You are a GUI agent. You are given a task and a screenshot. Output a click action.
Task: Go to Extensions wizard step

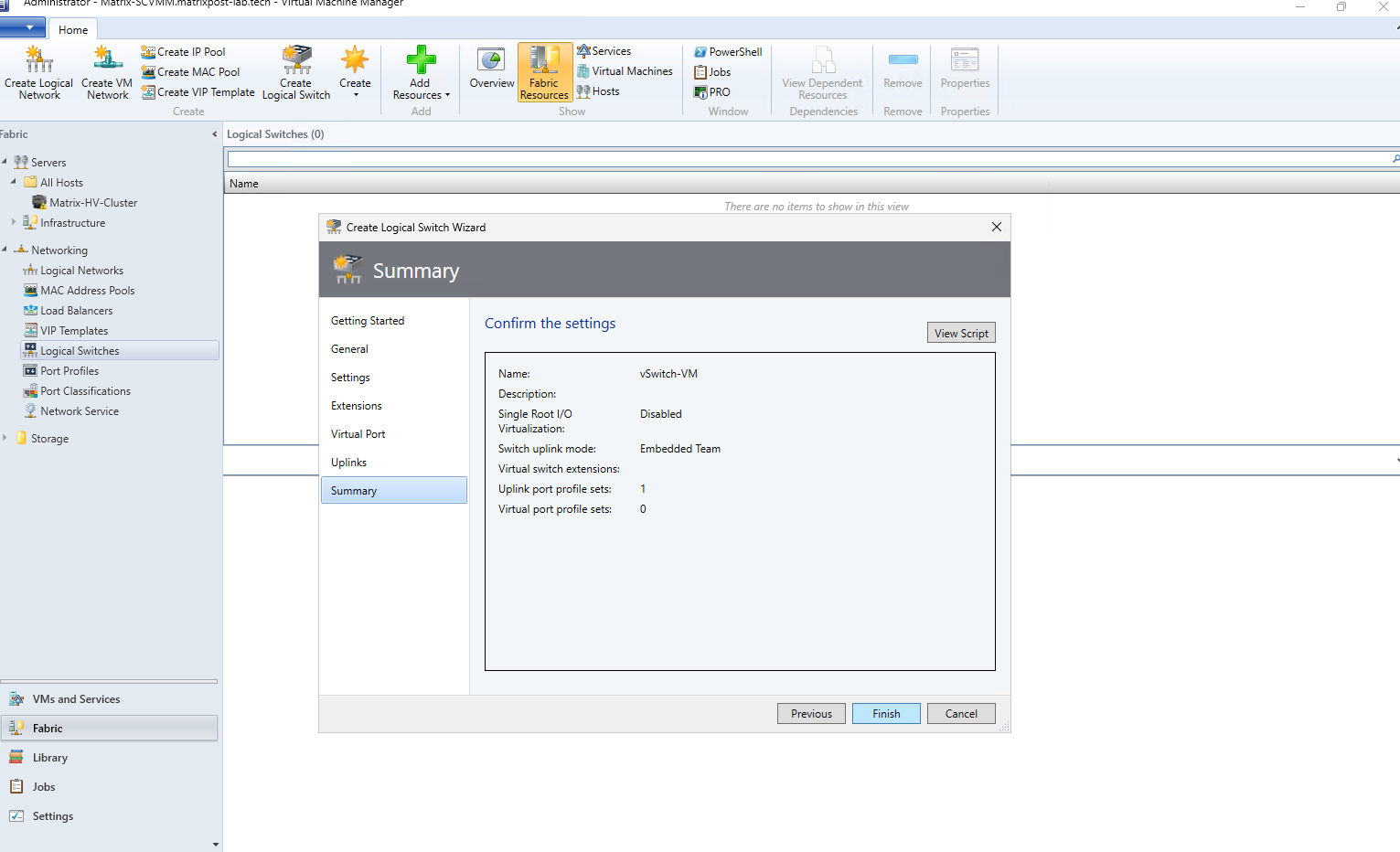pyautogui.click(x=357, y=406)
